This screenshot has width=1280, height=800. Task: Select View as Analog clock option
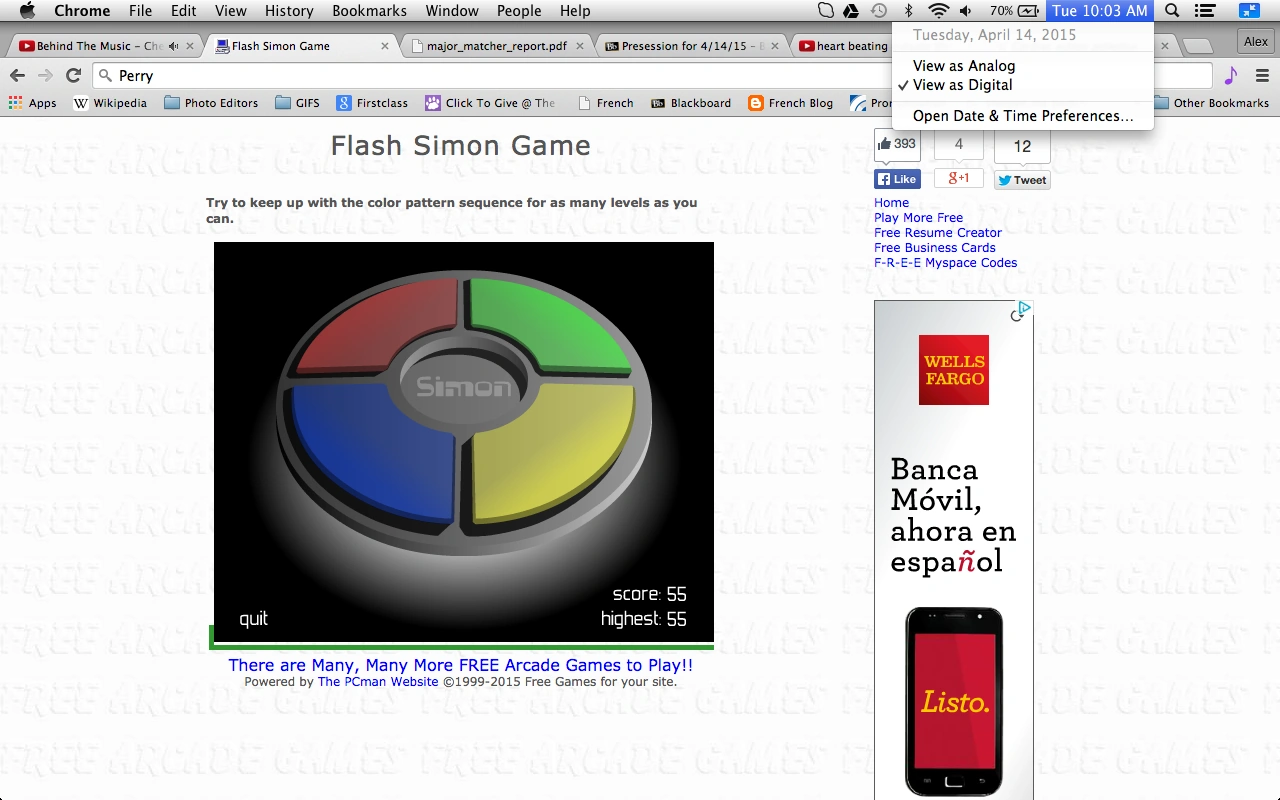pyautogui.click(x=963, y=66)
